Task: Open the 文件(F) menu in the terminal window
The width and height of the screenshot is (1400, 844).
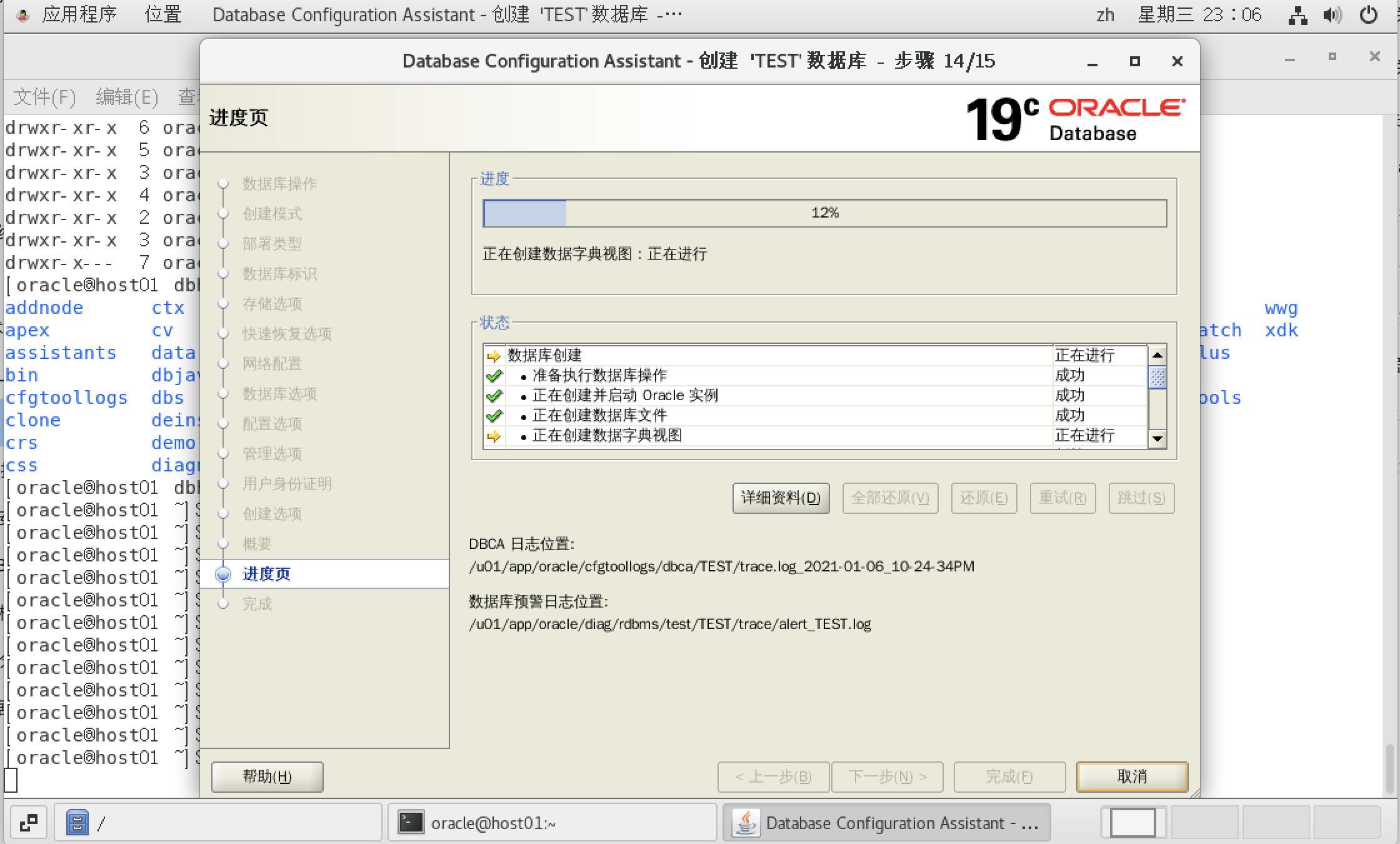Action: tap(44, 97)
